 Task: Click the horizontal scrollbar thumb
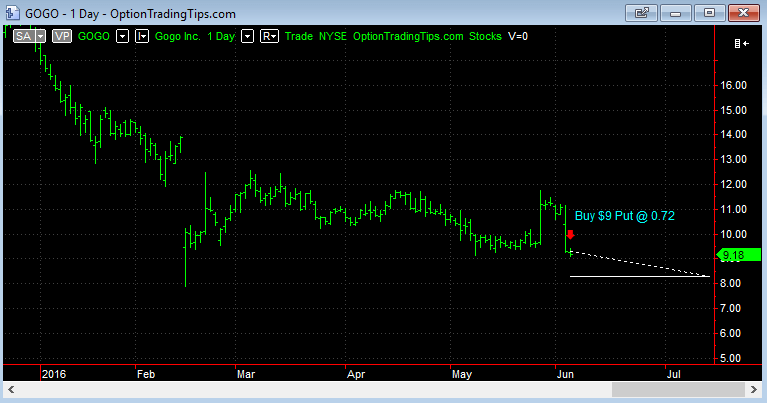click(678, 390)
